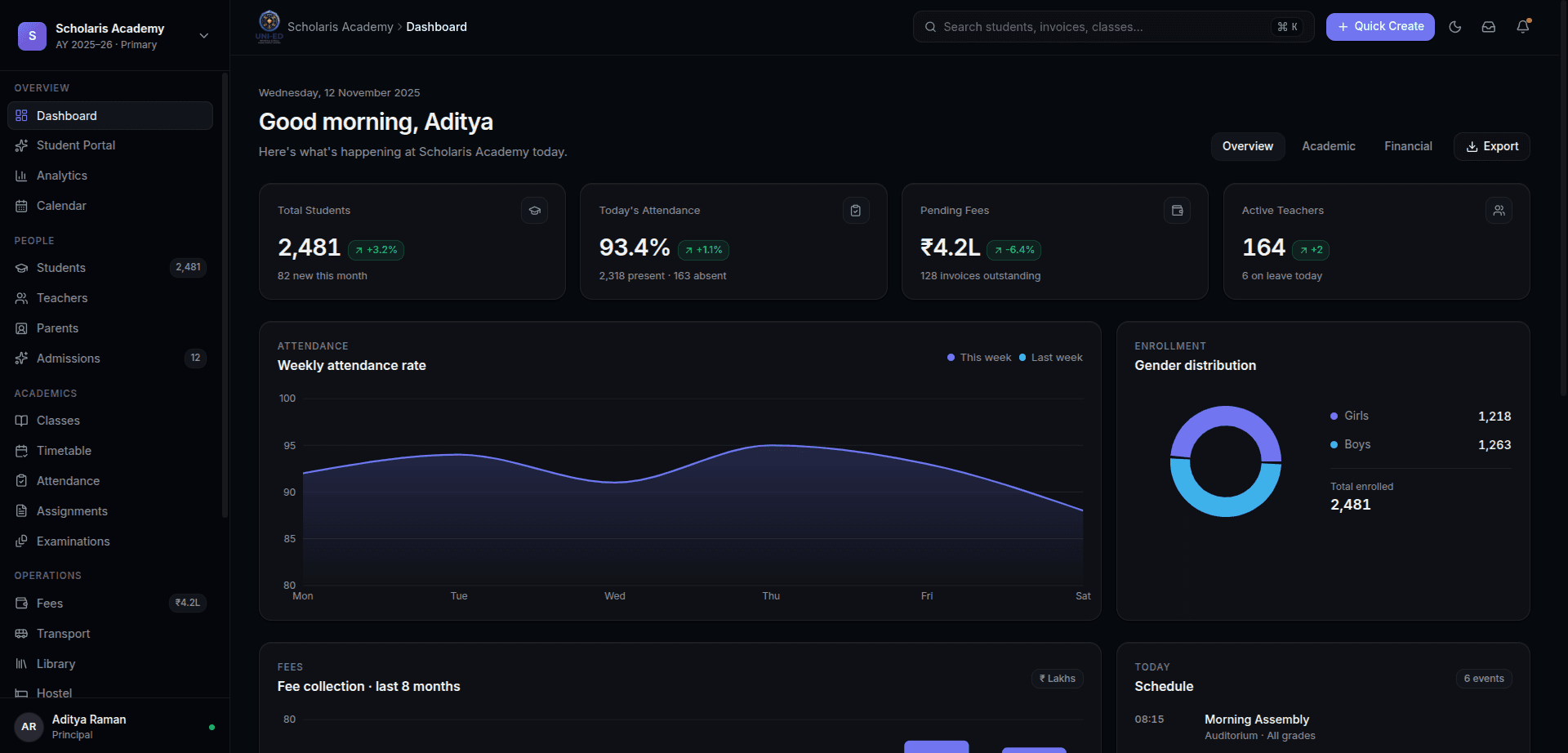Click the -6.4% Pending Fees trend badge

pos(1013,250)
